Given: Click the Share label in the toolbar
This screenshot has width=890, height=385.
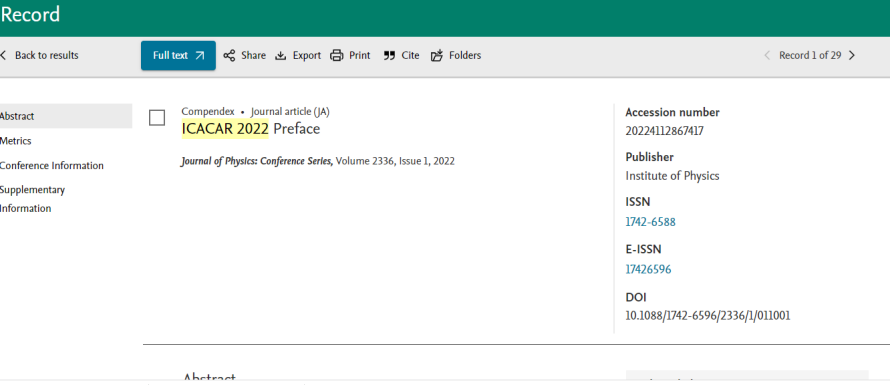Looking at the screenshot, I should pos(253,56).
